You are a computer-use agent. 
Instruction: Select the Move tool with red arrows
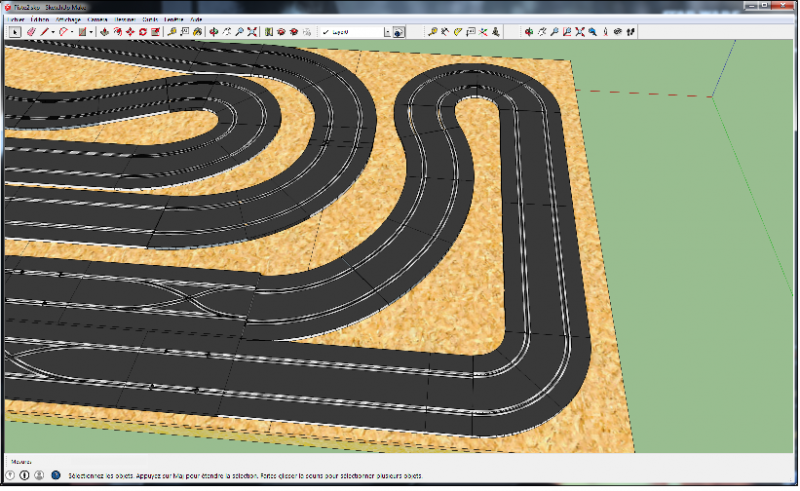click(130, 32)
